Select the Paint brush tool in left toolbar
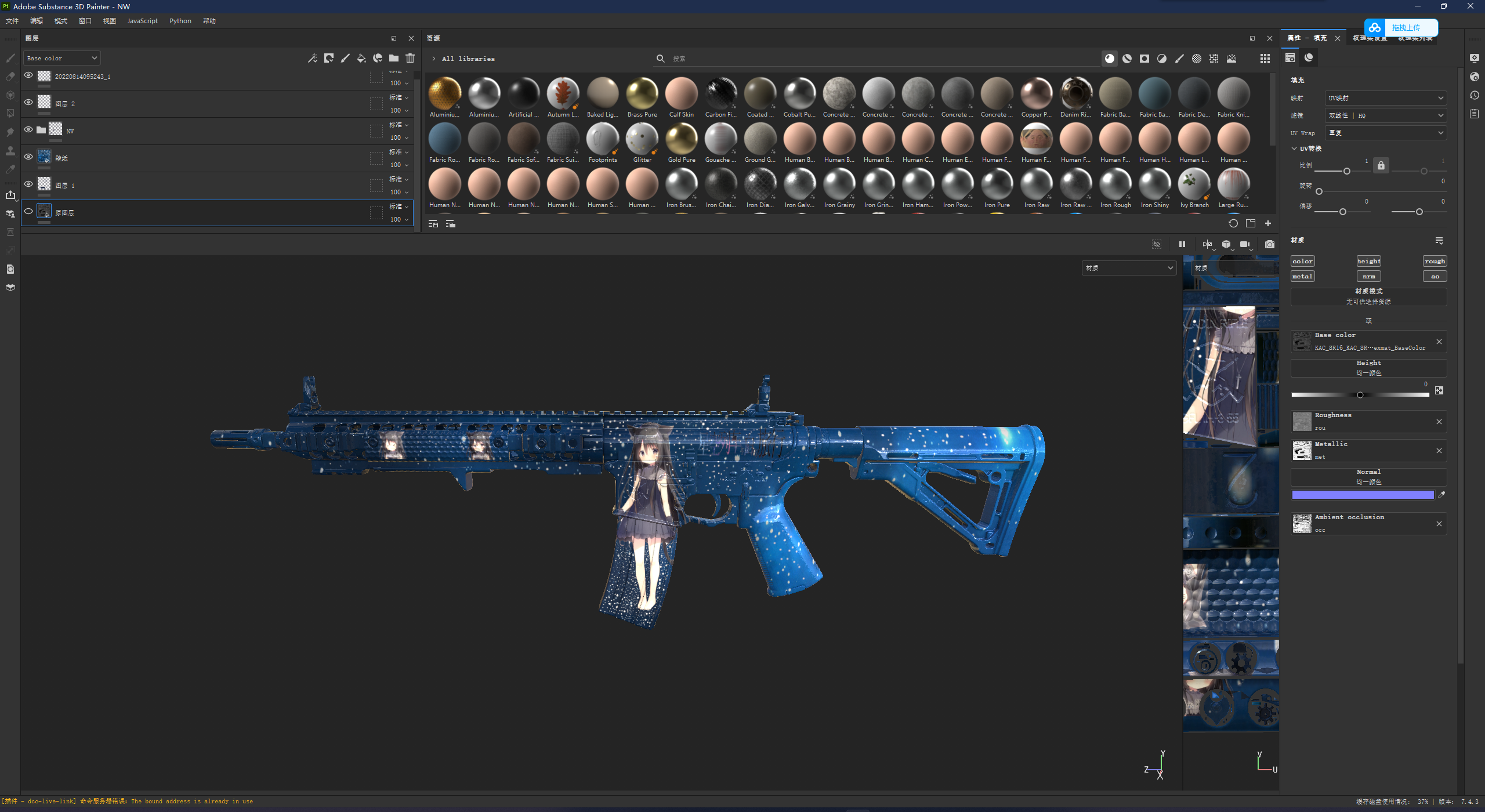Viewport: 1485px width, 812px height. [10, 58]
